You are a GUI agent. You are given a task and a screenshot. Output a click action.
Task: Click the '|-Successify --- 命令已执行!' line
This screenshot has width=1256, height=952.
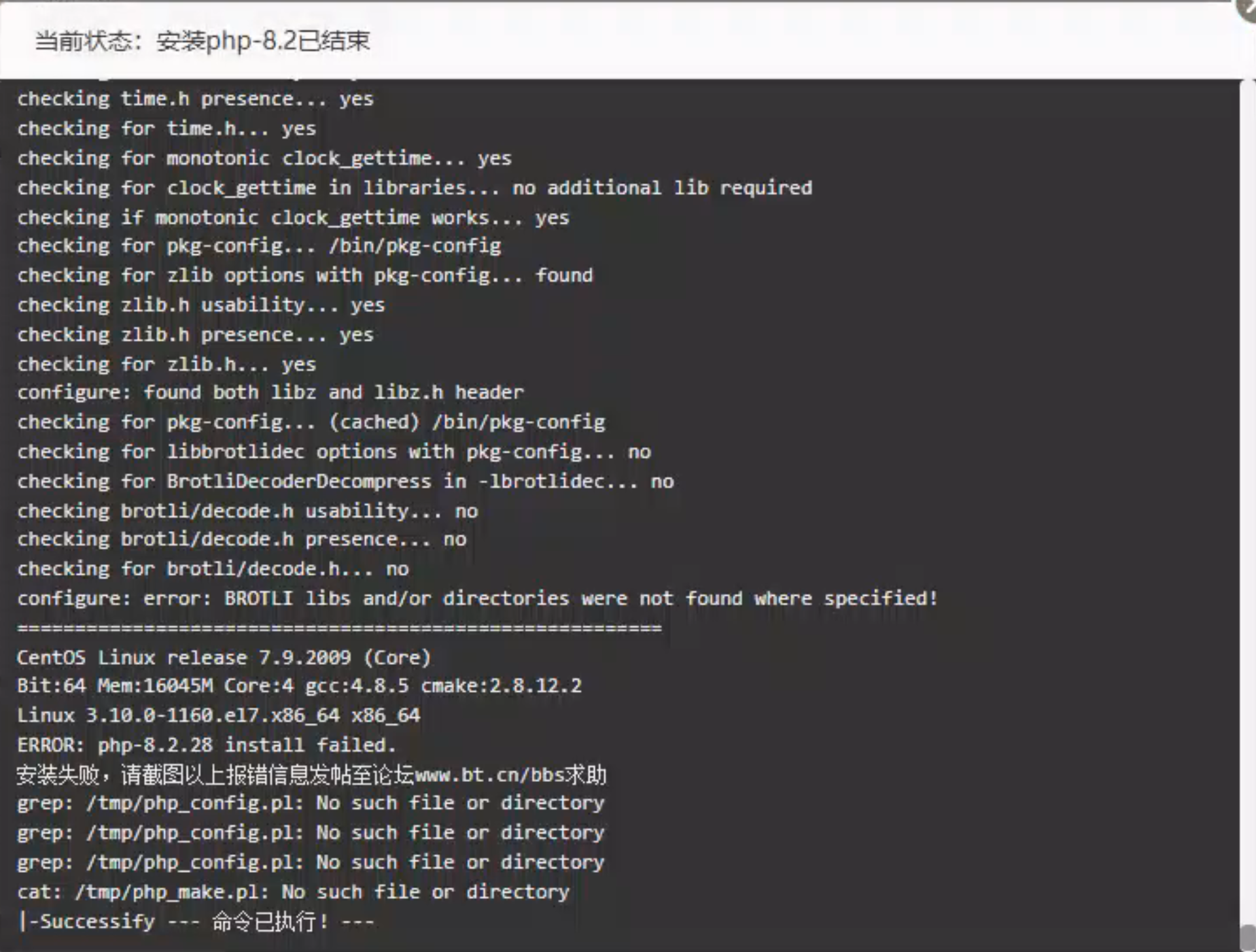coord(196,922)
